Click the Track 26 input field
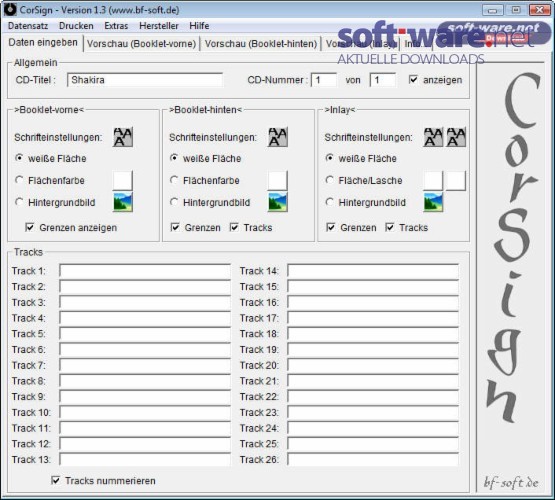 pos(373,460)
